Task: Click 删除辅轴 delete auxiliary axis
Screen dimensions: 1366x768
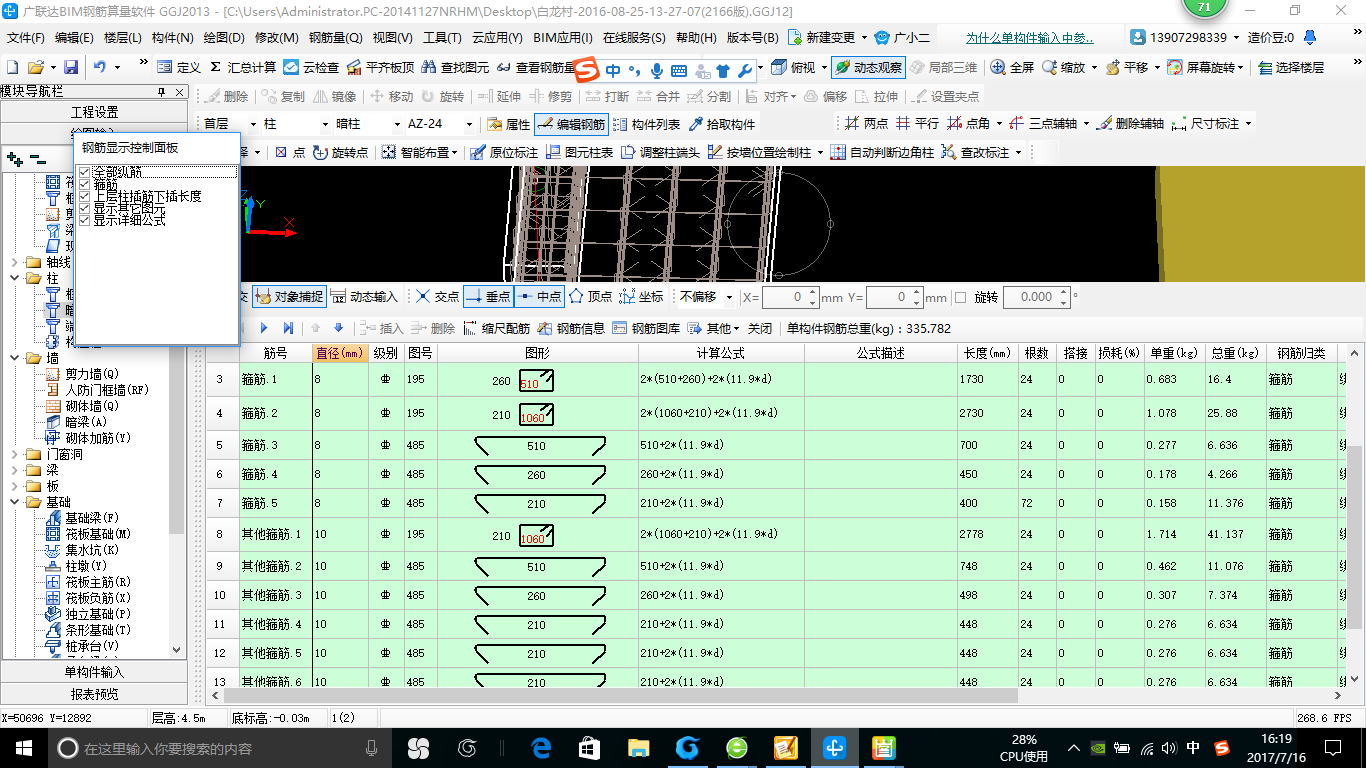Action: click(1130, 124)
